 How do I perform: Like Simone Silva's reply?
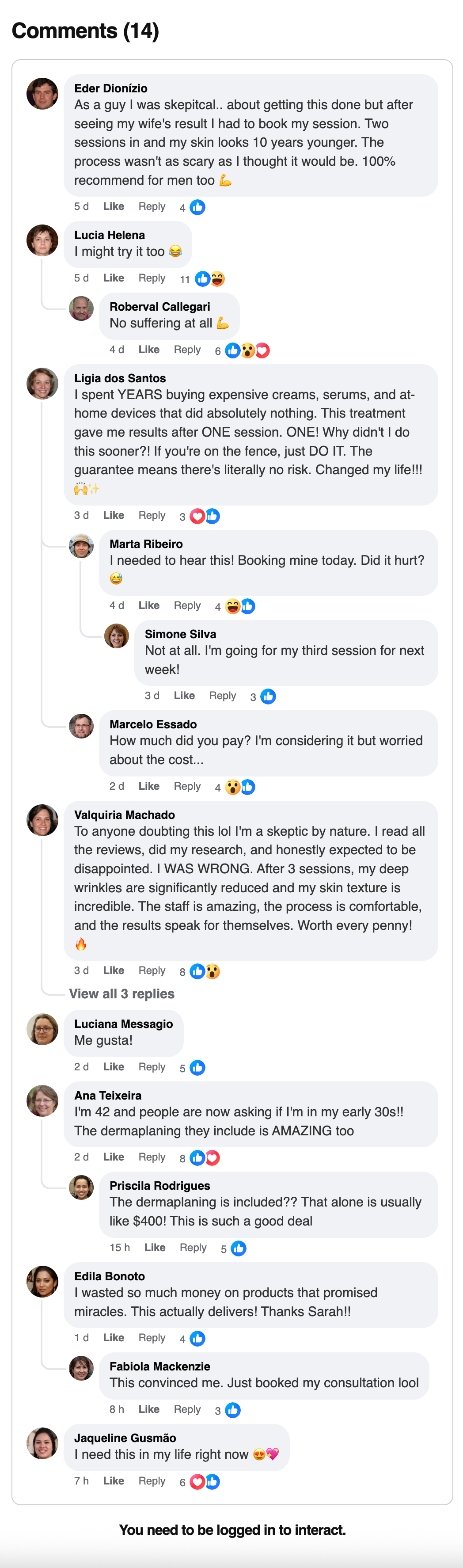(x=184, y=696)
